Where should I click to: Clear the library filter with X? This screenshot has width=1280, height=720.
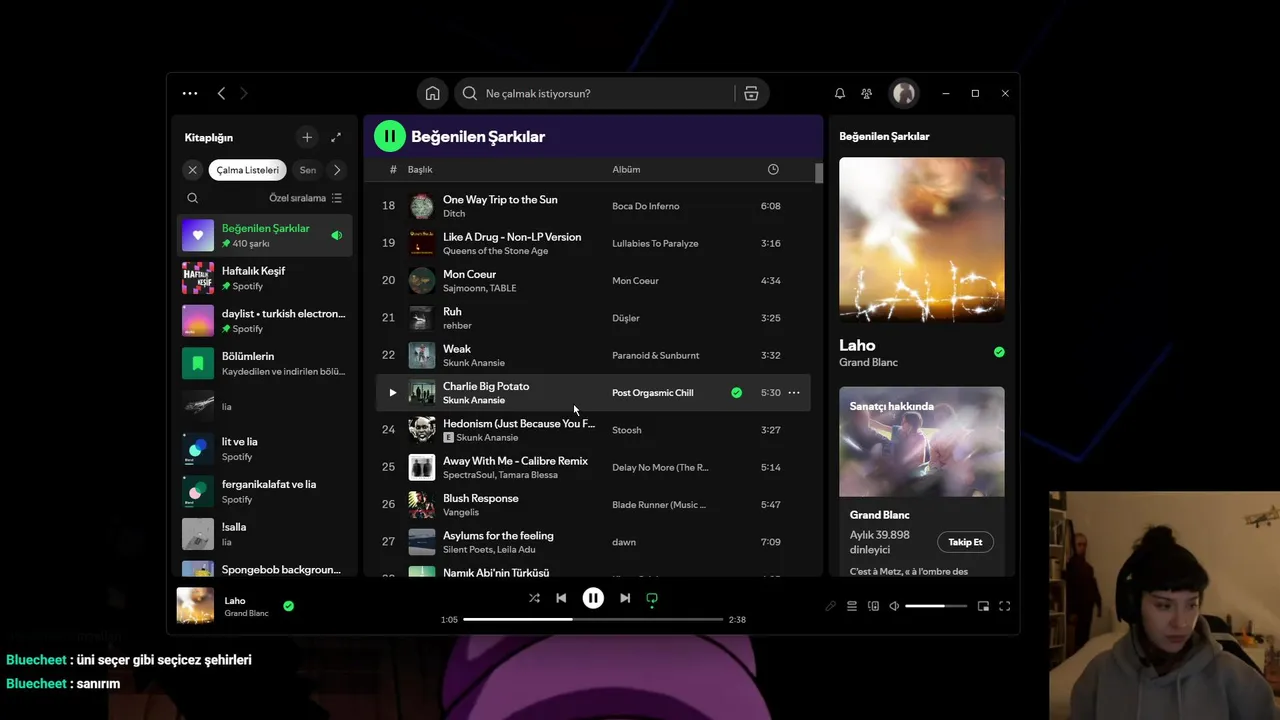pos(193,170)
